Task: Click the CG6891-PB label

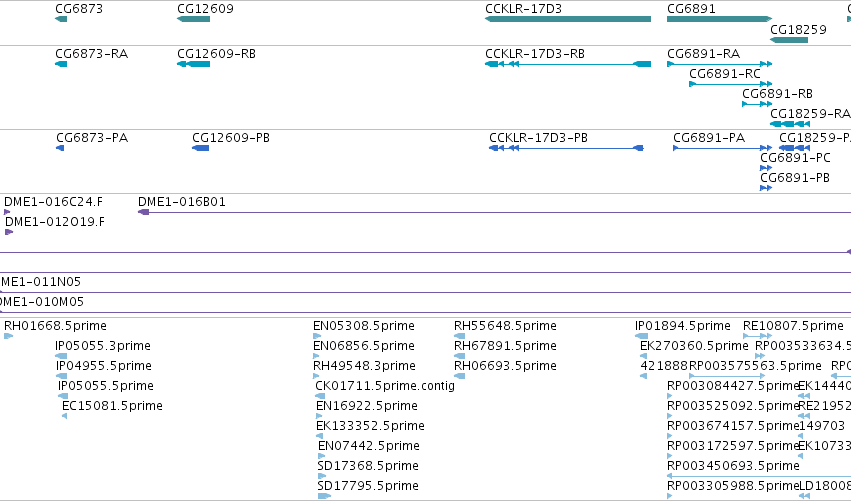Action: tap(795, 178)
